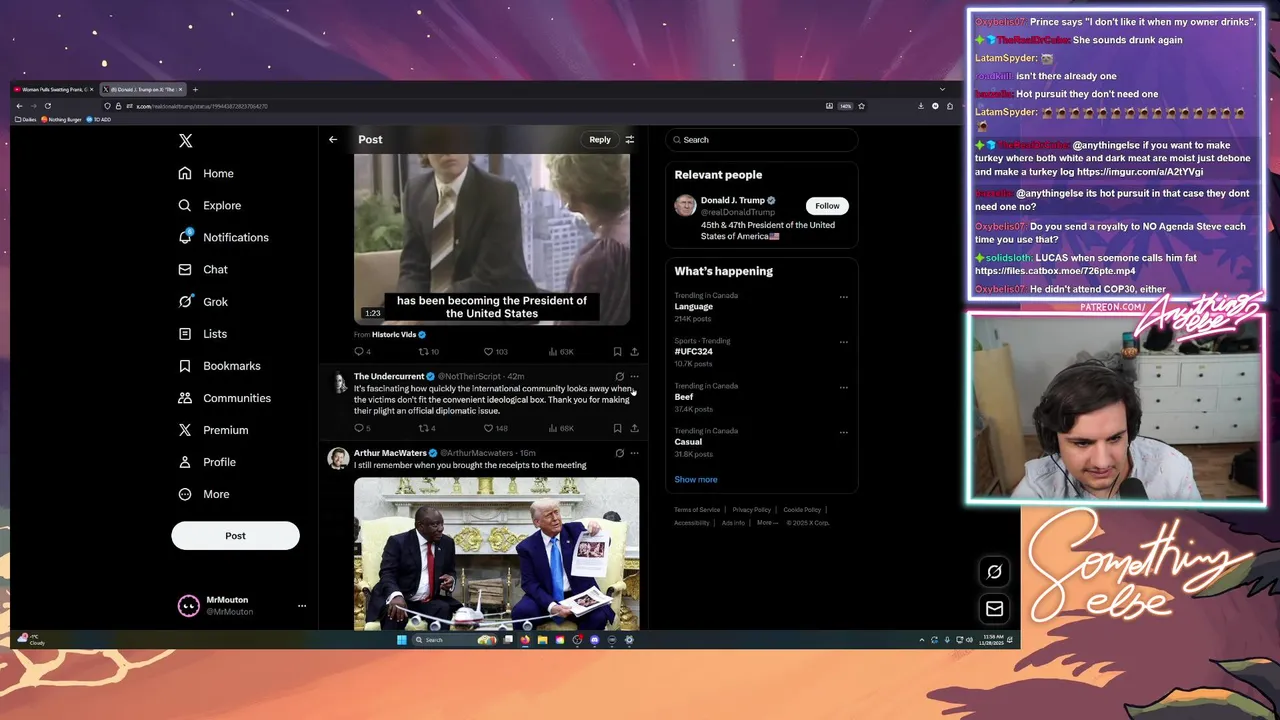Click the X search field
The width and height of the screenshot is (1280, 720).
pos(762,139)
